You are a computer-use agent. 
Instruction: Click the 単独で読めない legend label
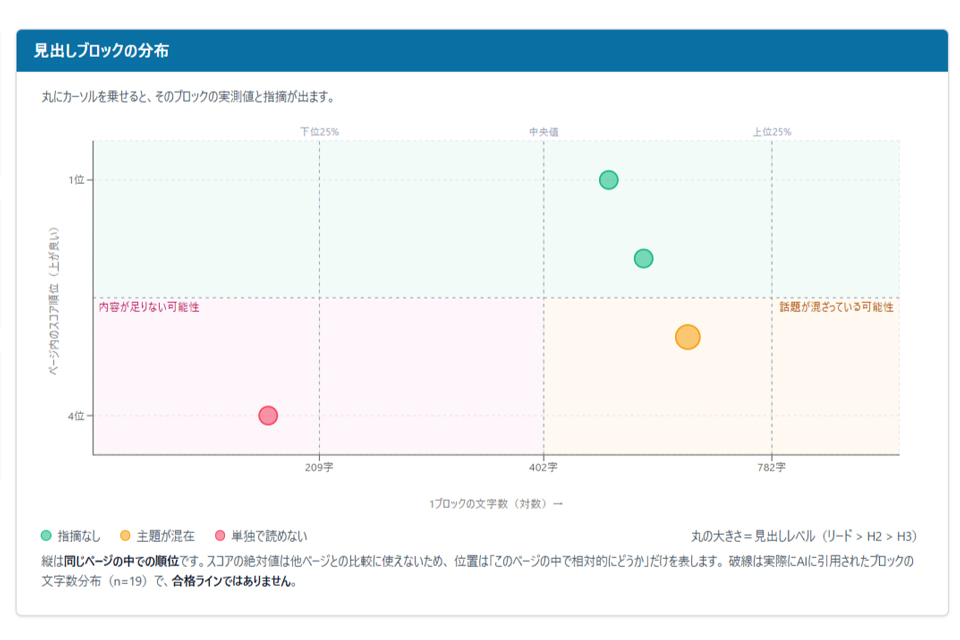(x=269, y=536)
